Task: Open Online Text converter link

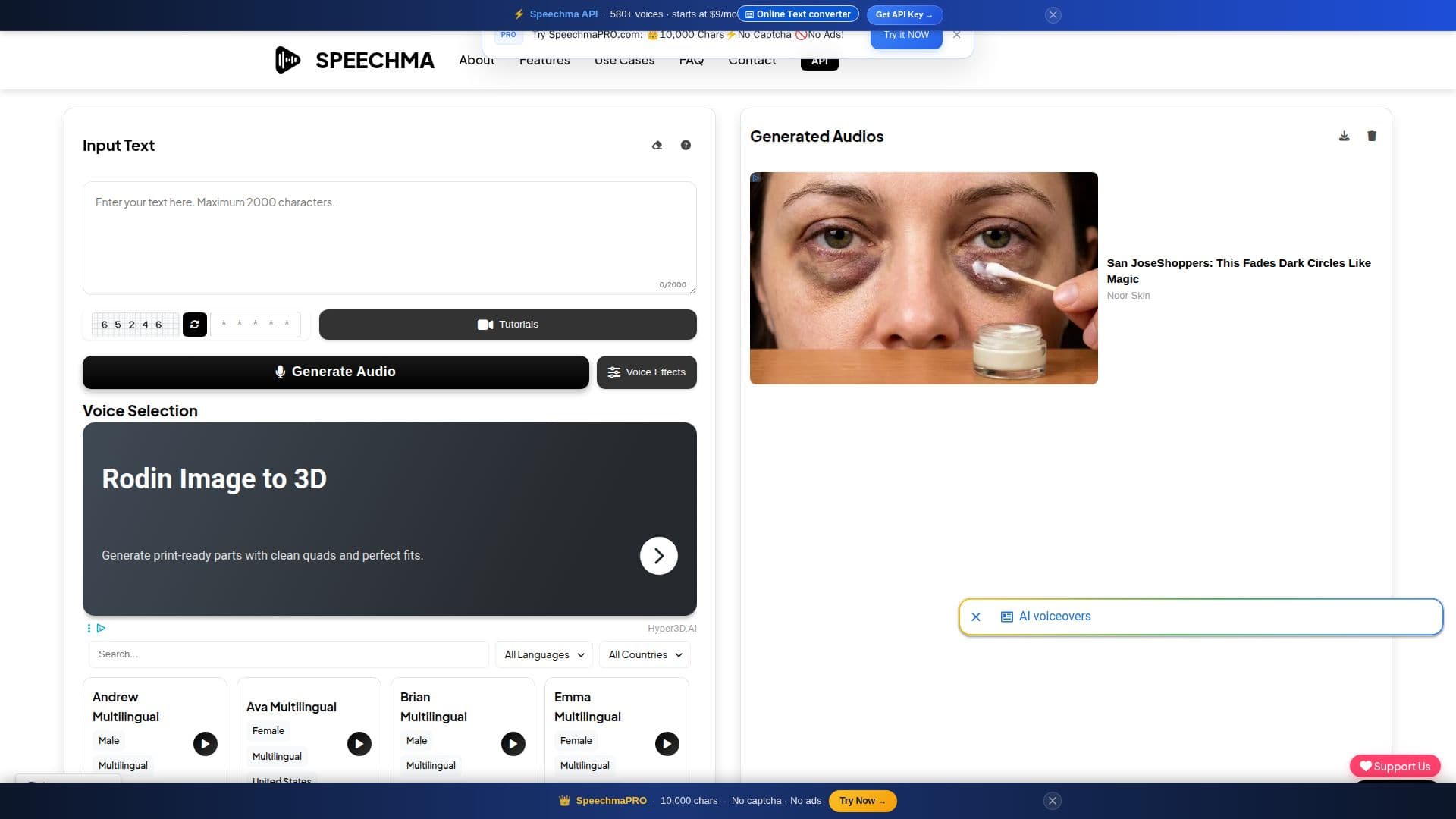Action: tap(798, 14)
